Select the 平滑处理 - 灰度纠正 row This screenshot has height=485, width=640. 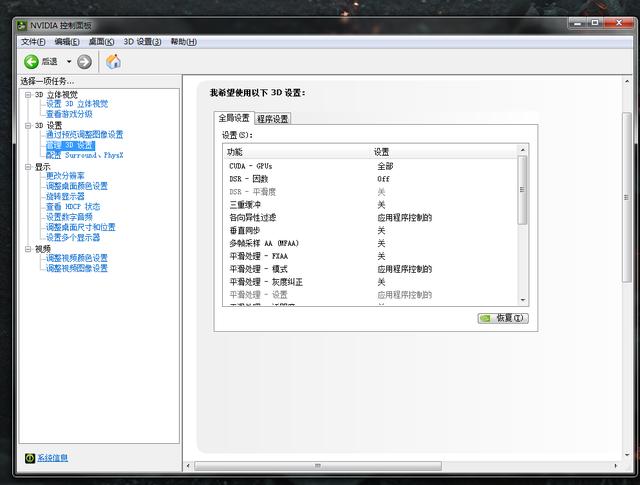[x=370, y=282]
